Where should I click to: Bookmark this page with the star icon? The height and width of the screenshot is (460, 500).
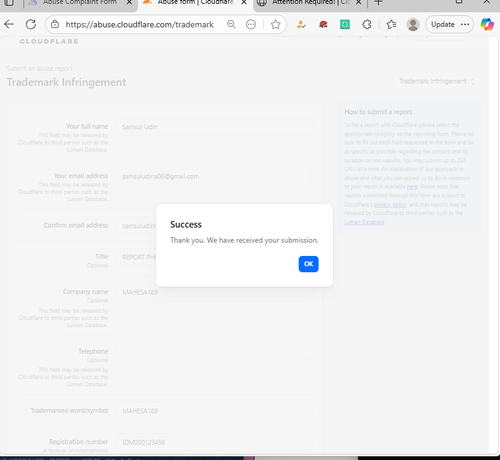tap(275, 24)
